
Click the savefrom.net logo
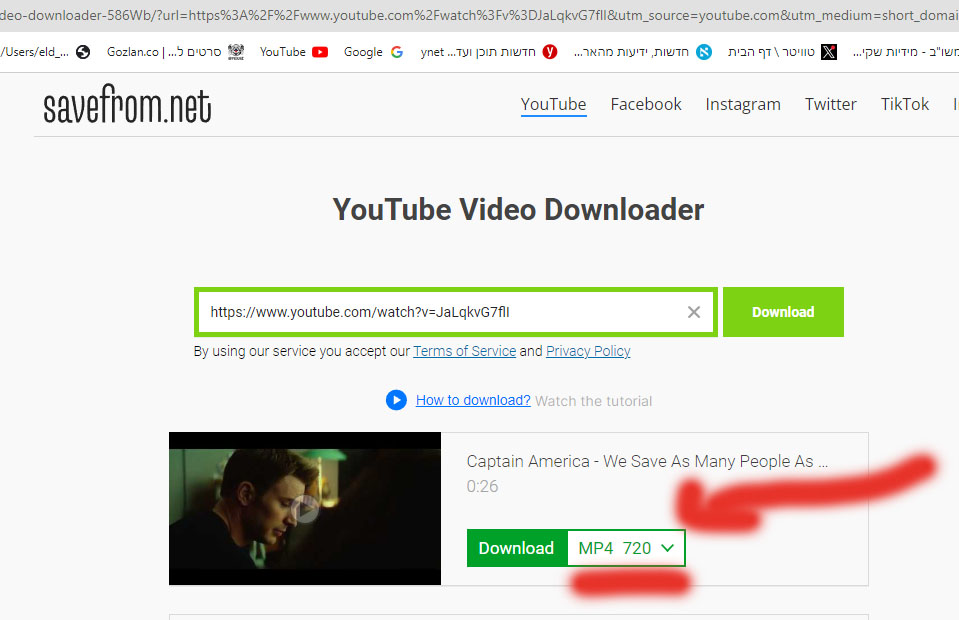(x=127, y=105)
